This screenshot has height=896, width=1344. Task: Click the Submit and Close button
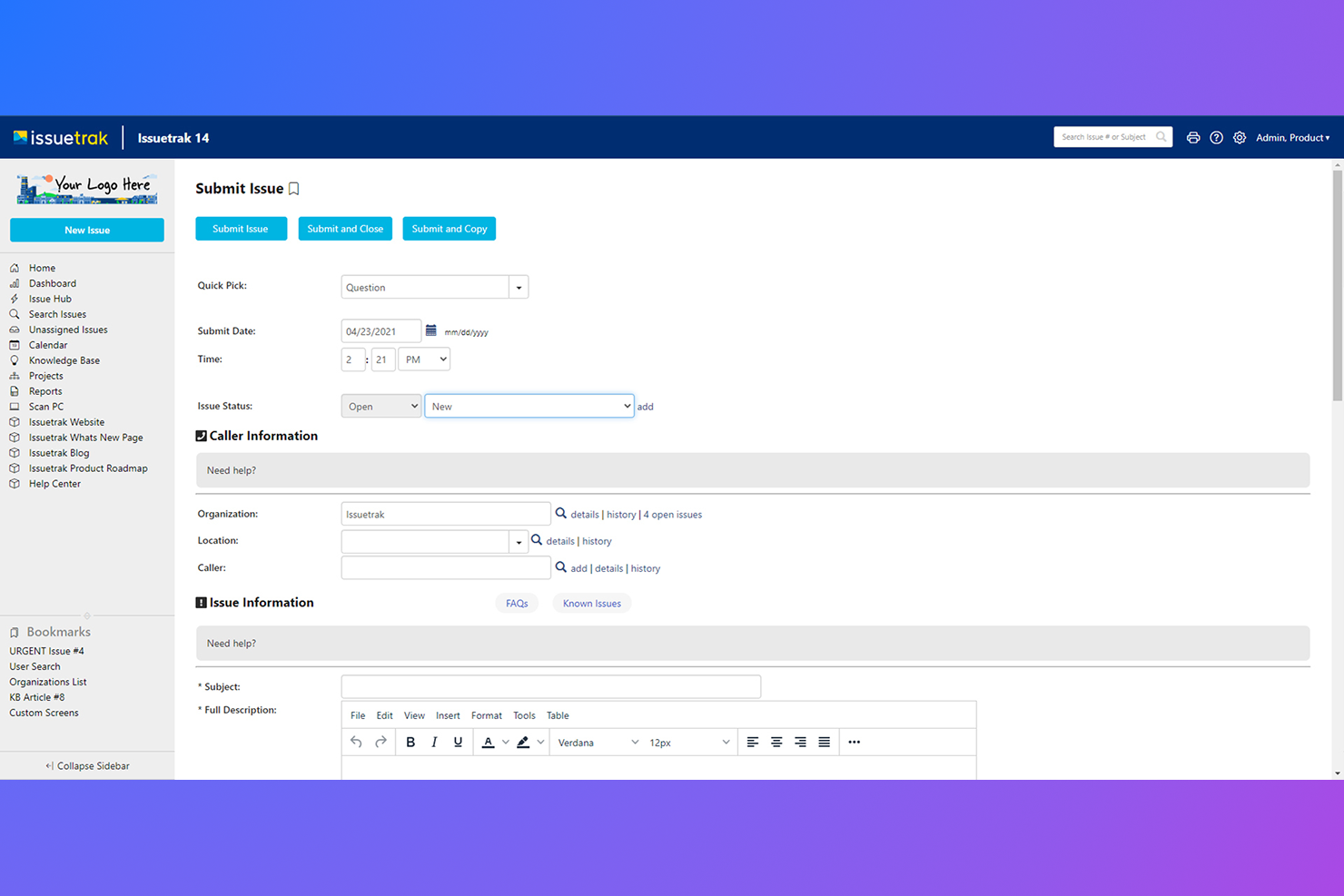point(345,229)
